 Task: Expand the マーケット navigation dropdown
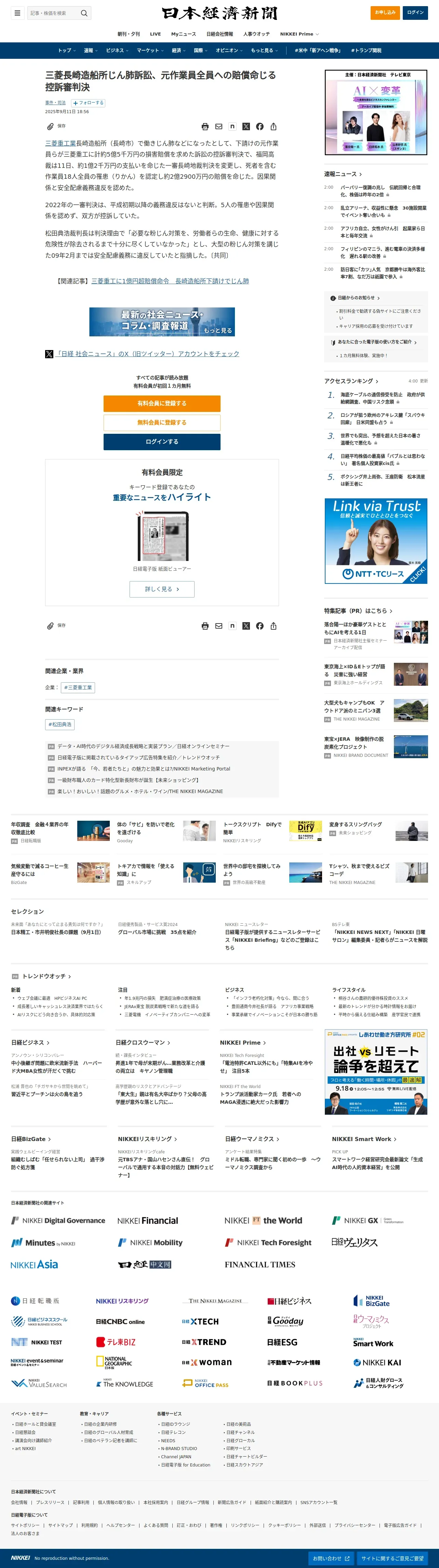150,51
